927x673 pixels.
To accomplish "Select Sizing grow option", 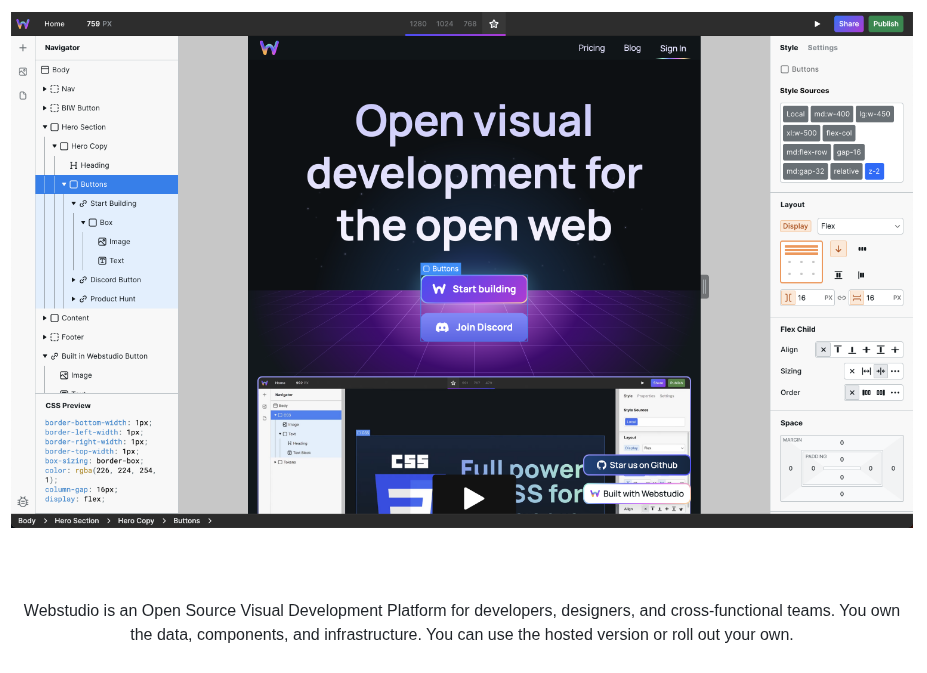I will 867,371.
